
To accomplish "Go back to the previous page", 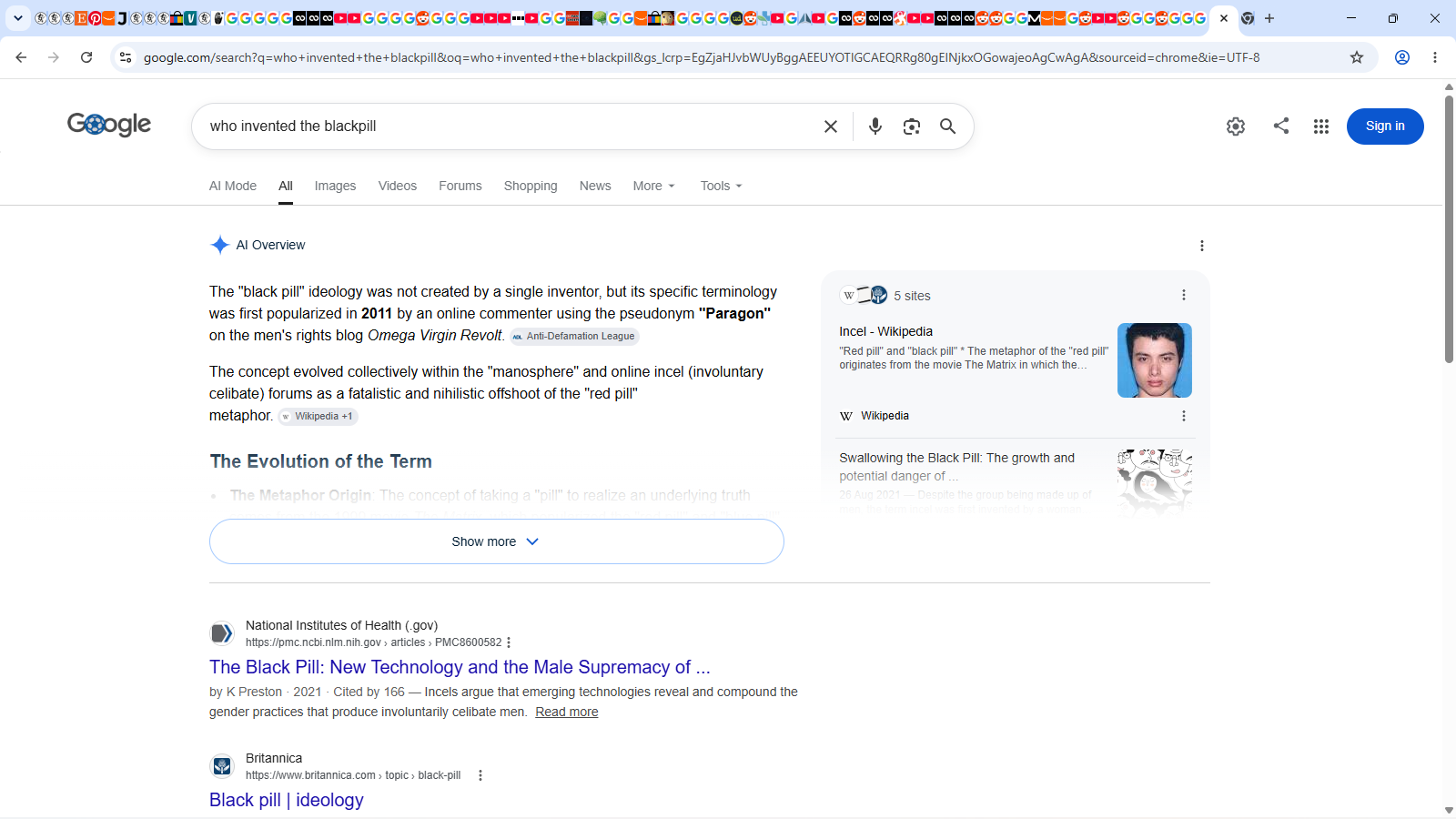I will pos(21,57).
